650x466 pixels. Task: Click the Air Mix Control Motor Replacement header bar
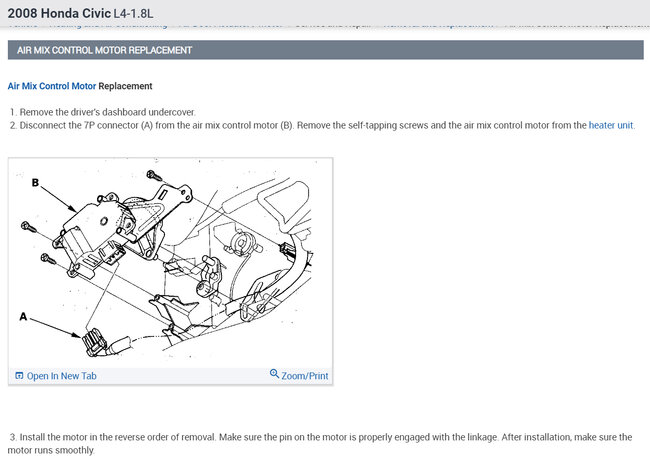pyautogui.click(x=325, y=50)
